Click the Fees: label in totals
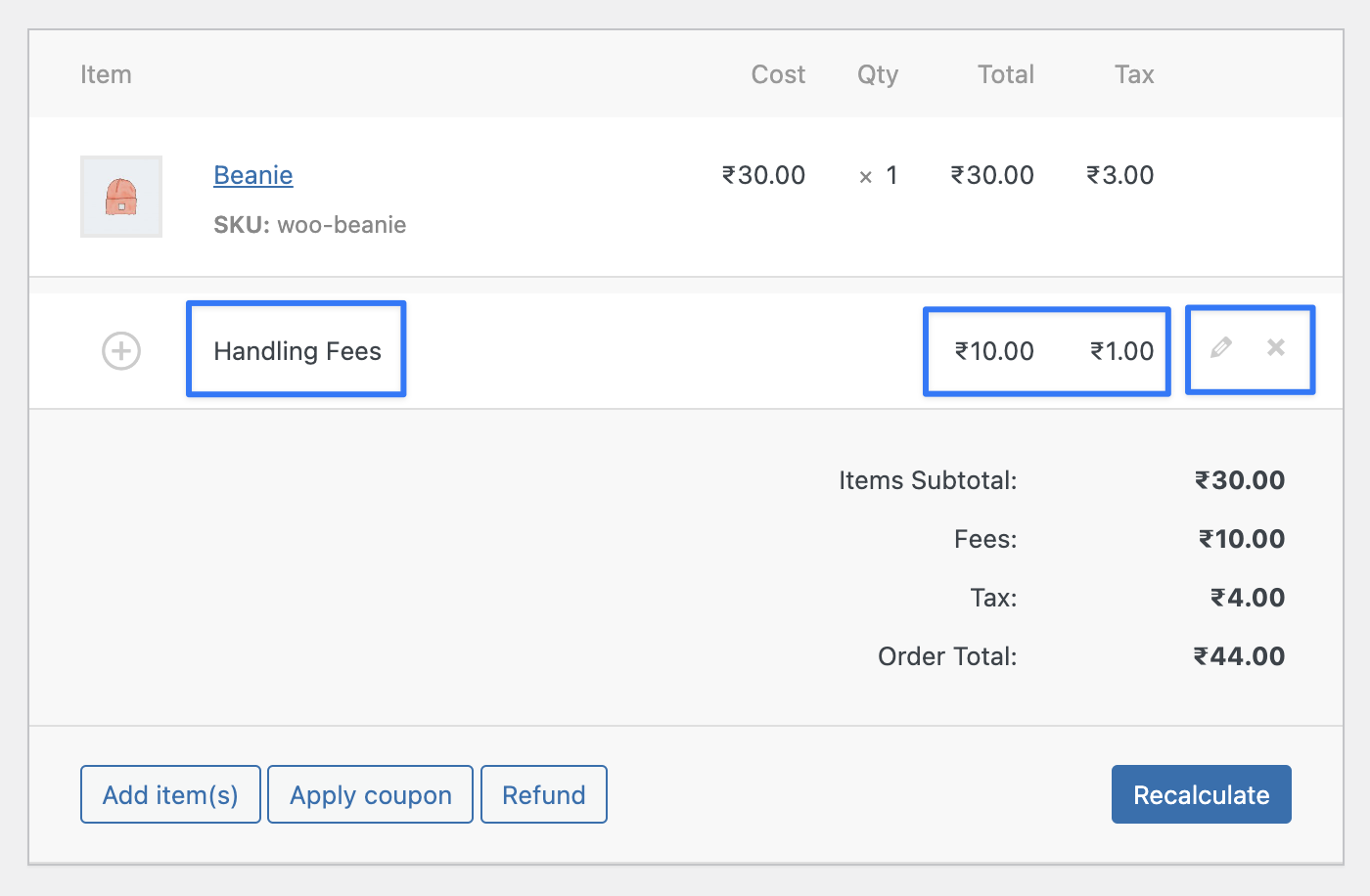1370x896 pixels. (x=985, y=539)
